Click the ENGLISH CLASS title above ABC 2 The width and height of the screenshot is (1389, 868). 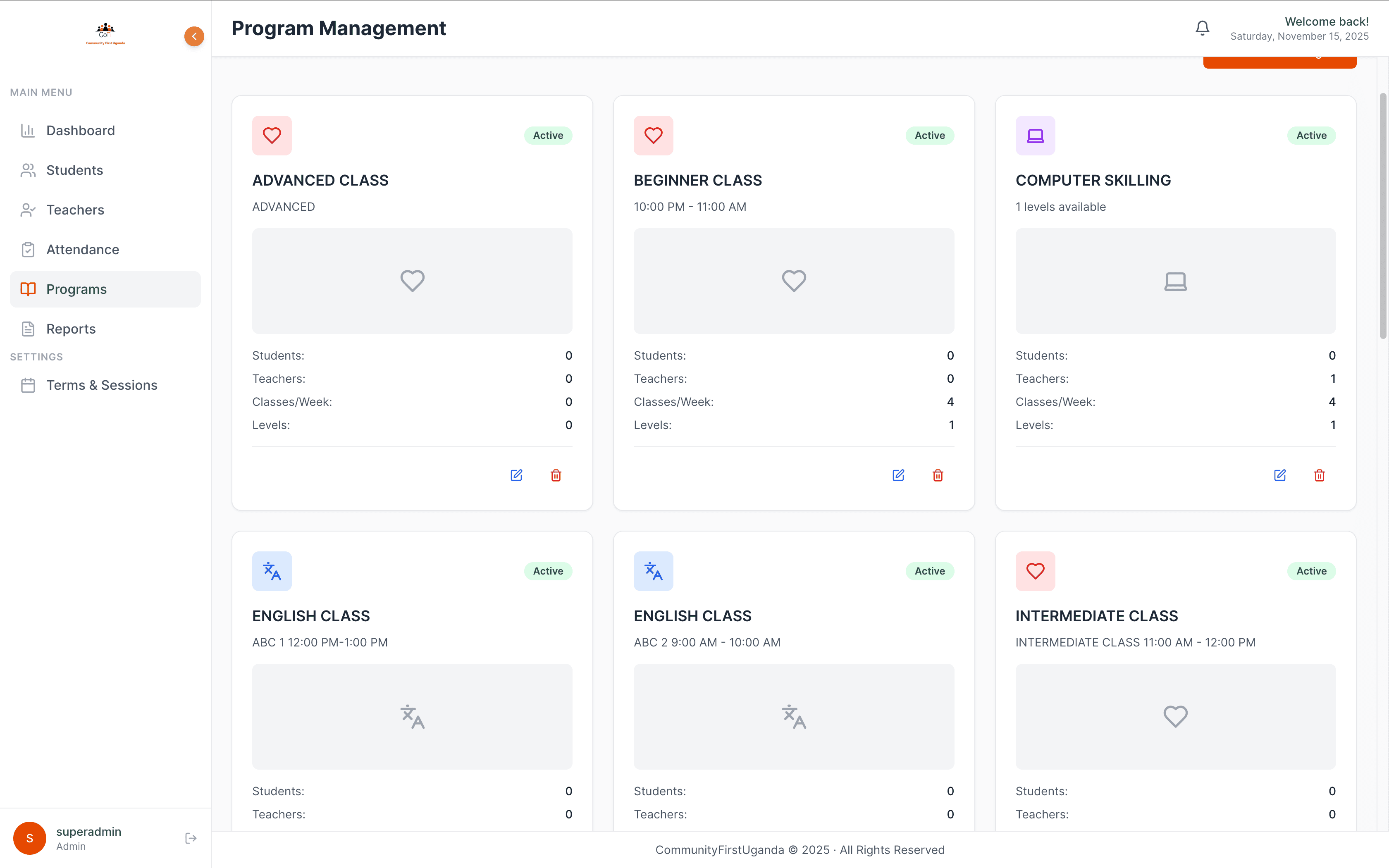693,616
